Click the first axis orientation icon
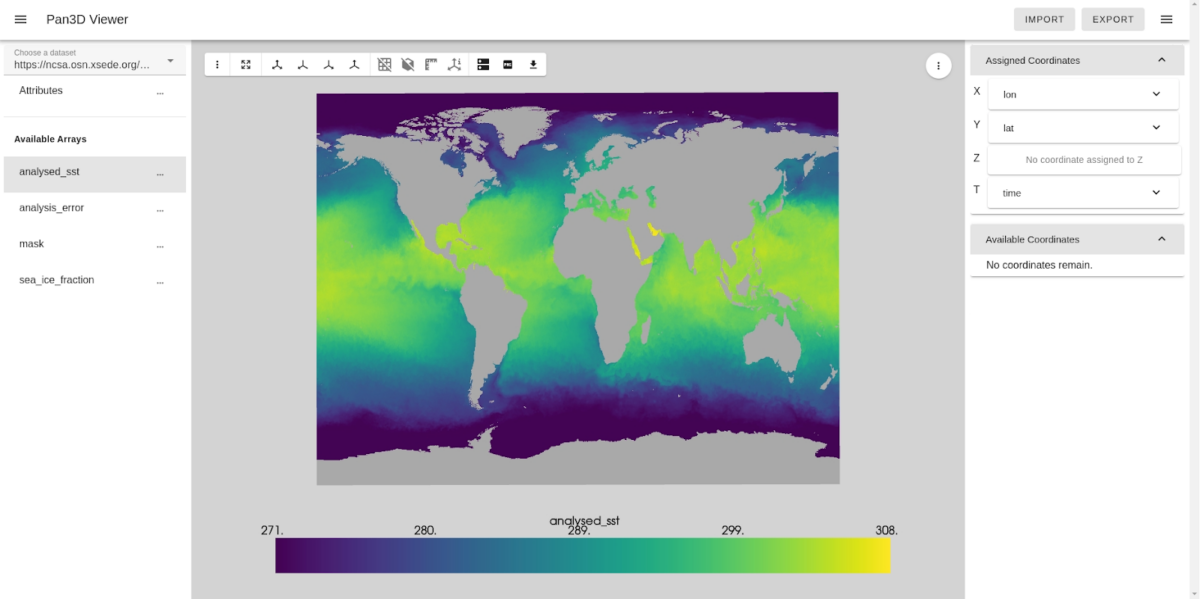 click(x=279, y=64)
